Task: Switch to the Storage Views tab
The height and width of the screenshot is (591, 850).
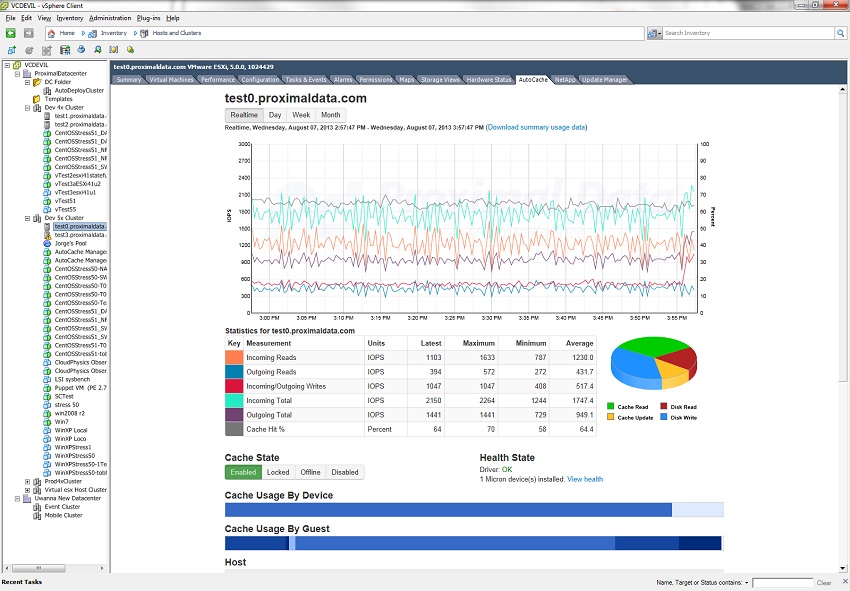Action: click(440, 80)
